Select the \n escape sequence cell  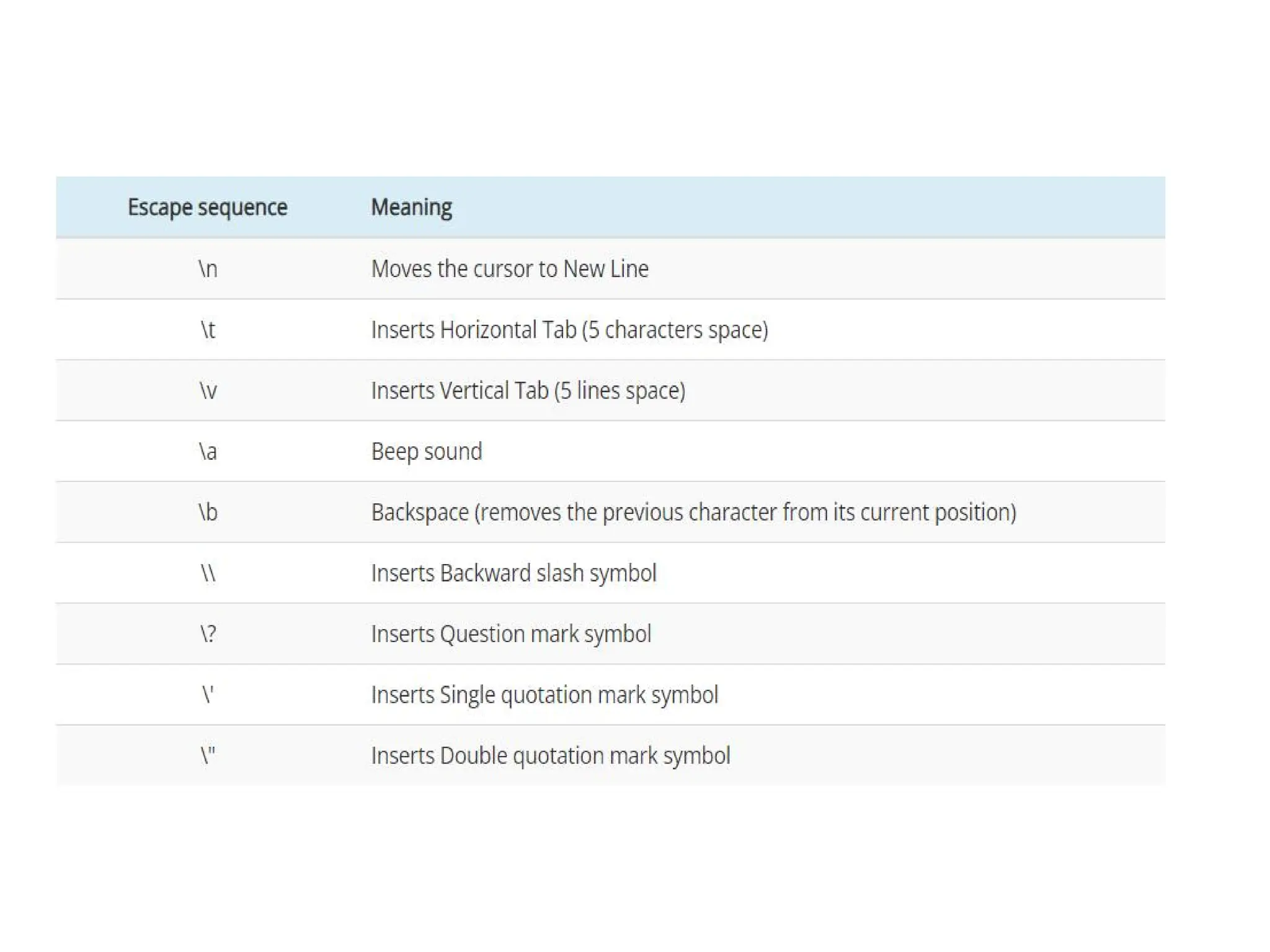click(208, 269)
